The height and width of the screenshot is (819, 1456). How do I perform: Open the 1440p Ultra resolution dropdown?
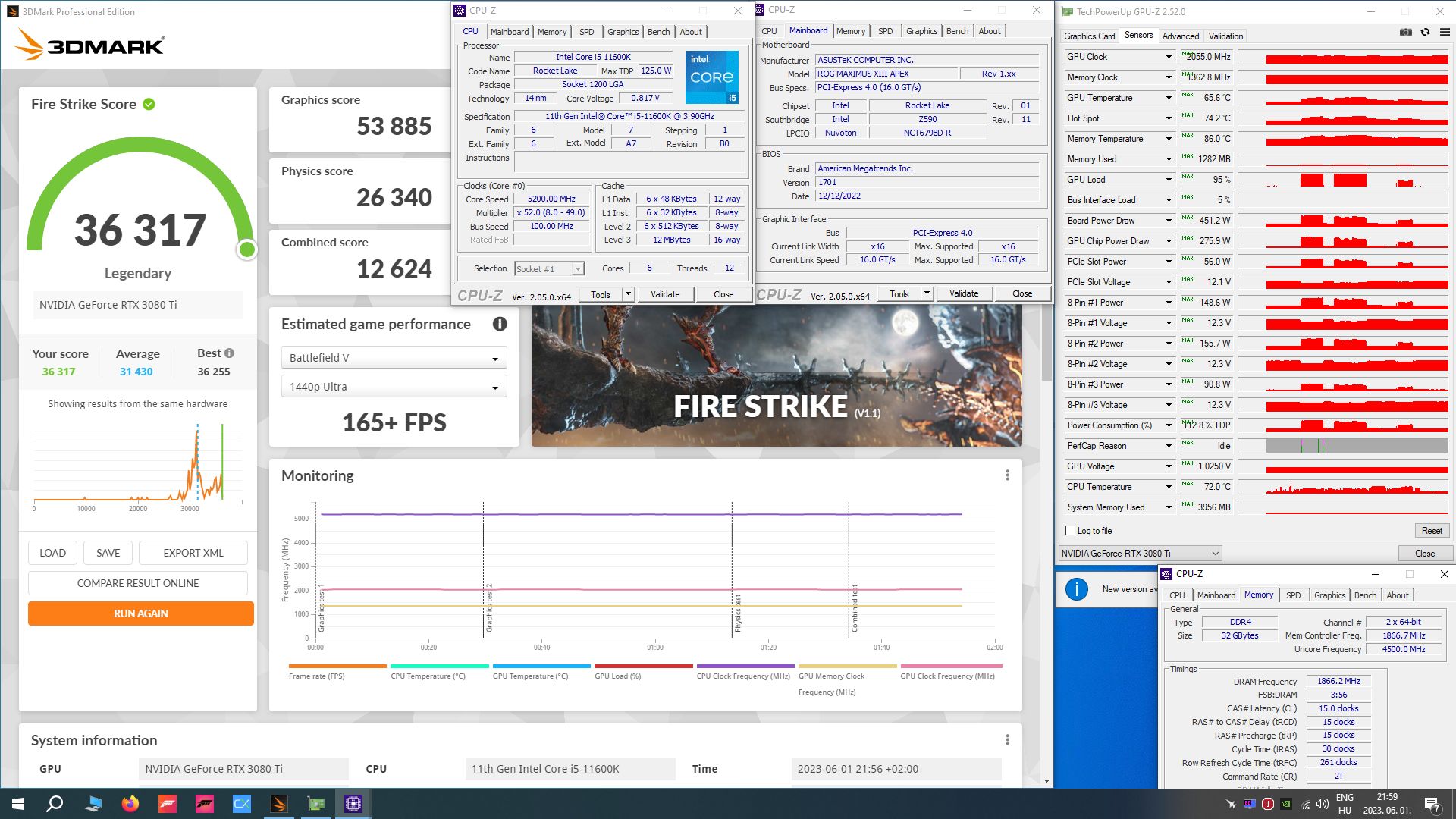point(394,387)
